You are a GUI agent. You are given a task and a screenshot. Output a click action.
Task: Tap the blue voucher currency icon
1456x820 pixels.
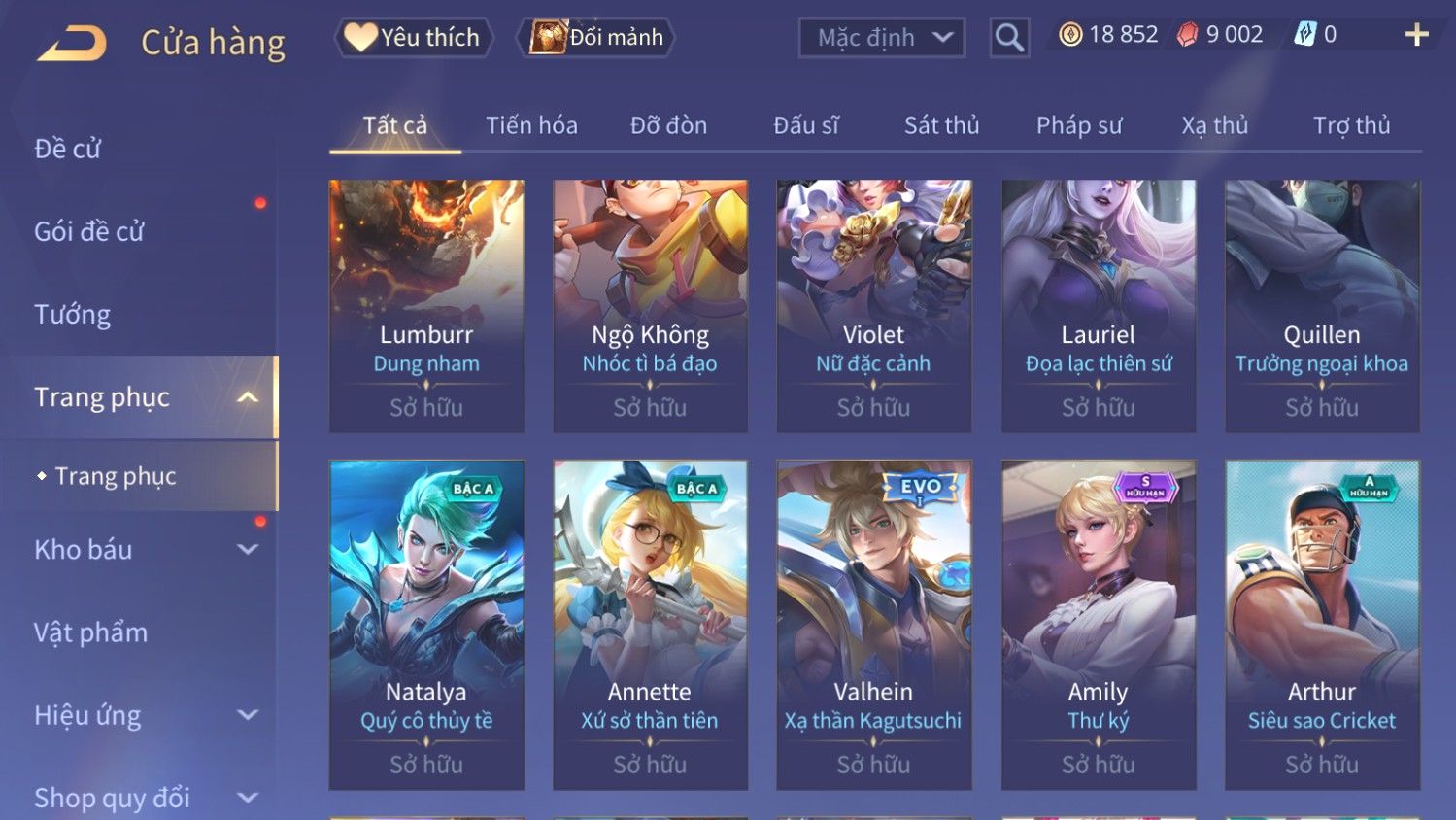click(1304, 35)
